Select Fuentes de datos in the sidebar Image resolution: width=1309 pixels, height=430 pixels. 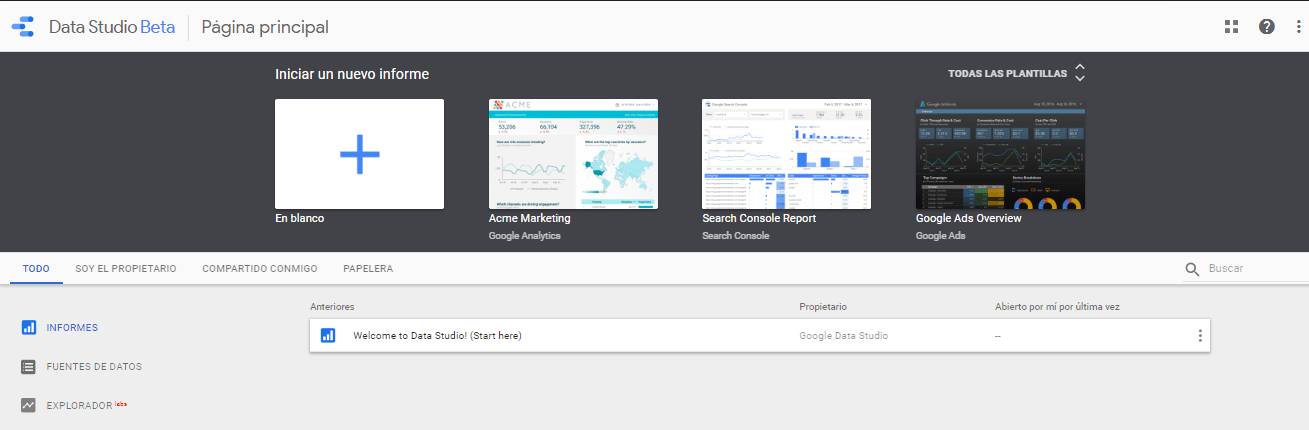tap(94, 367)
